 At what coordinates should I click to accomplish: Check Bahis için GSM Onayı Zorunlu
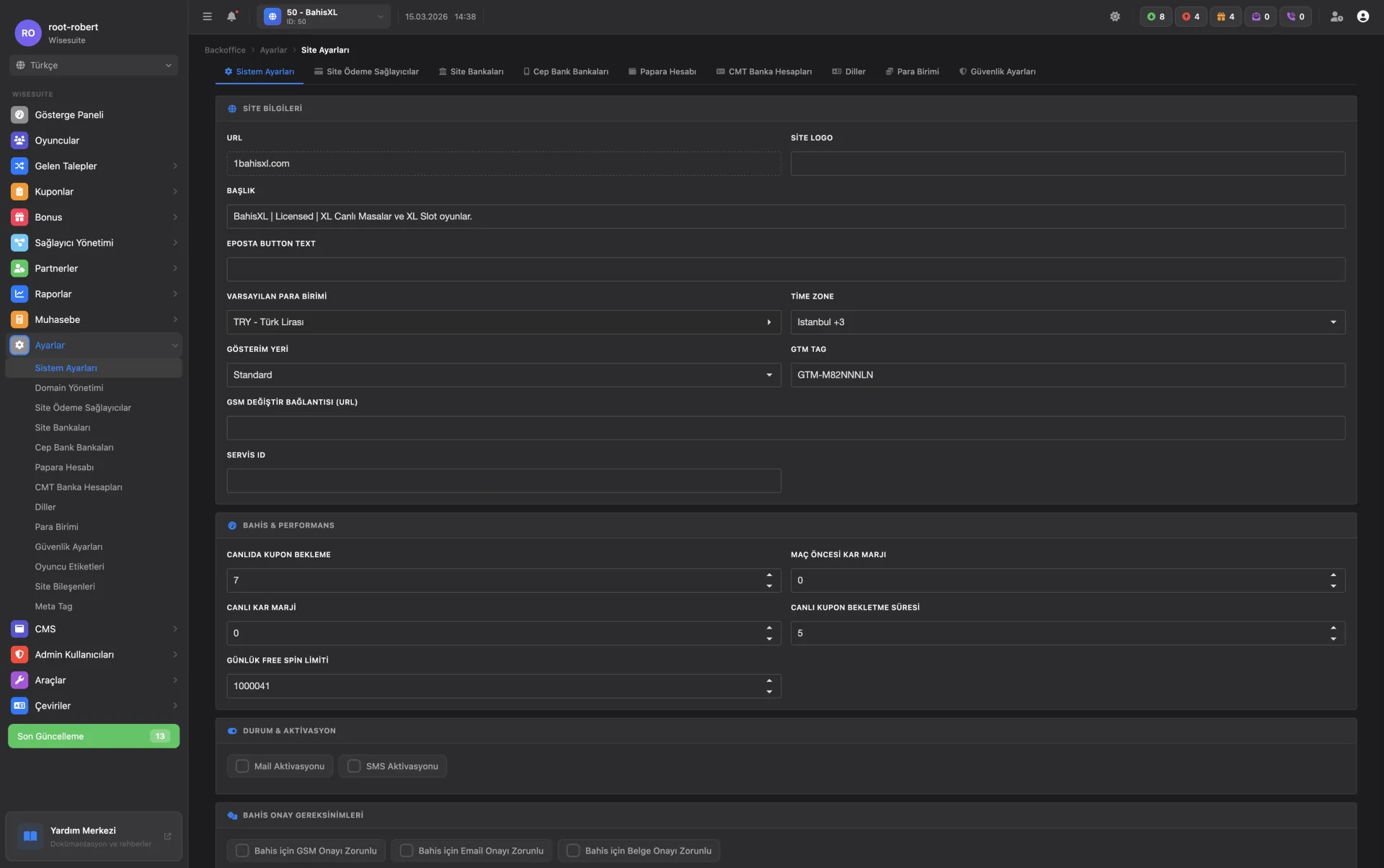[x=242, y=851]
